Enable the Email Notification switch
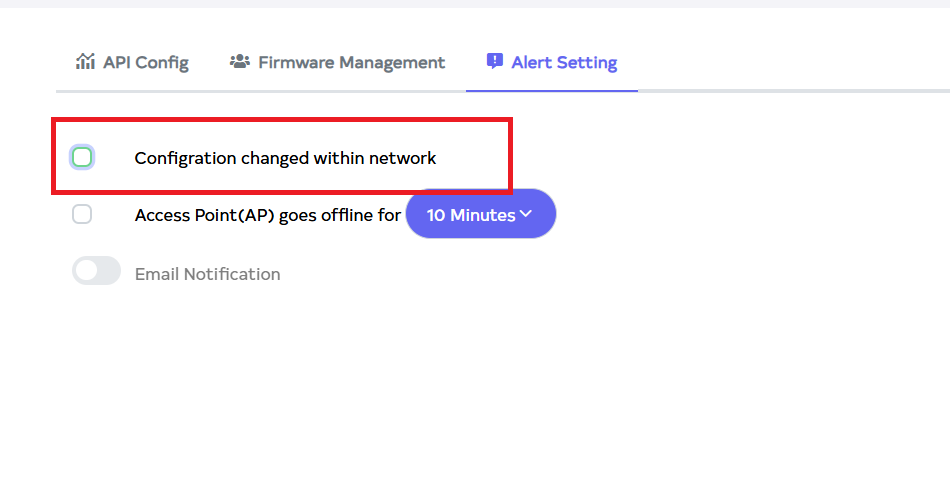 pyautogui.click(x=96, y=271)
